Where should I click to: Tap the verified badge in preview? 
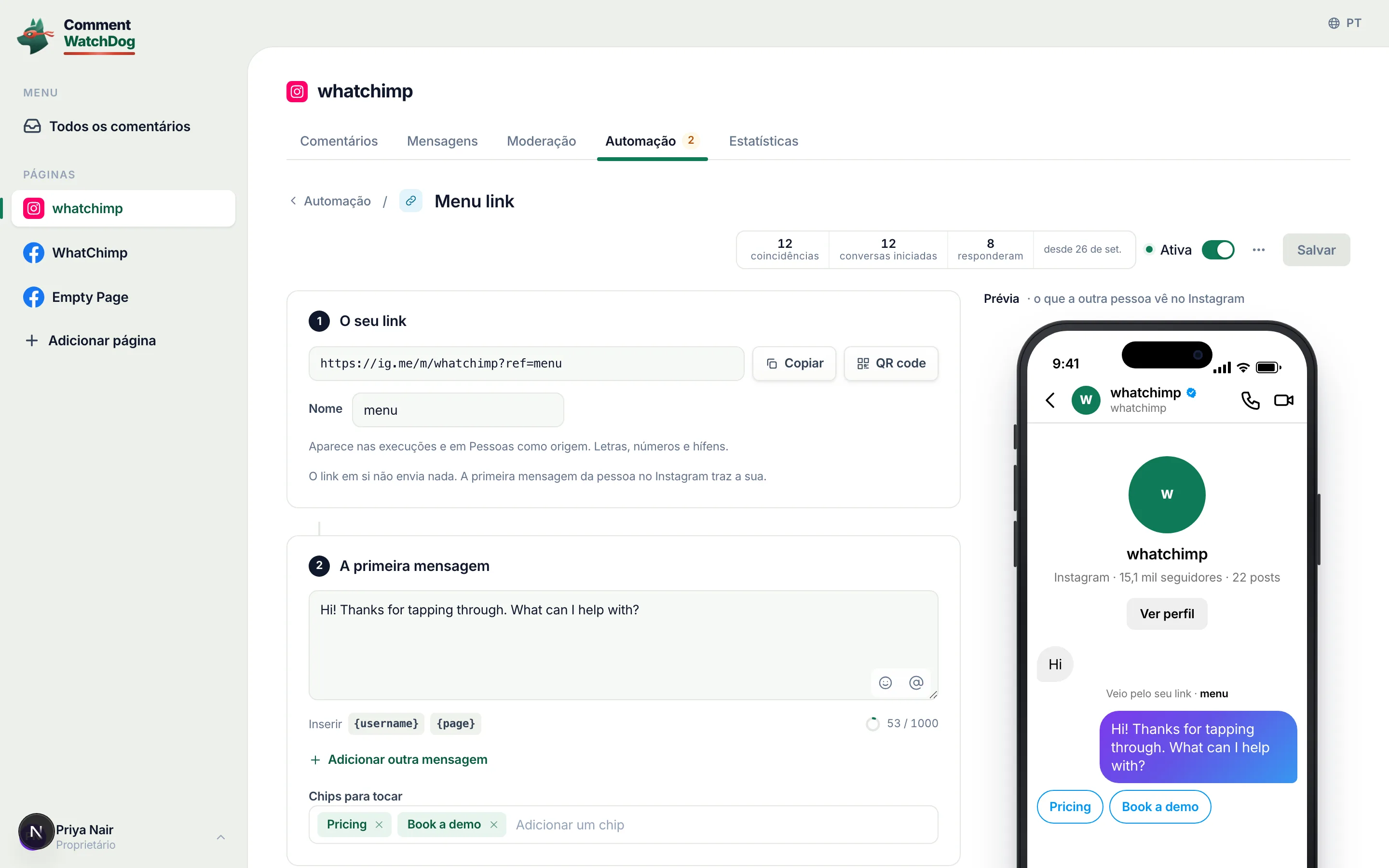[x=1192, y=393]
